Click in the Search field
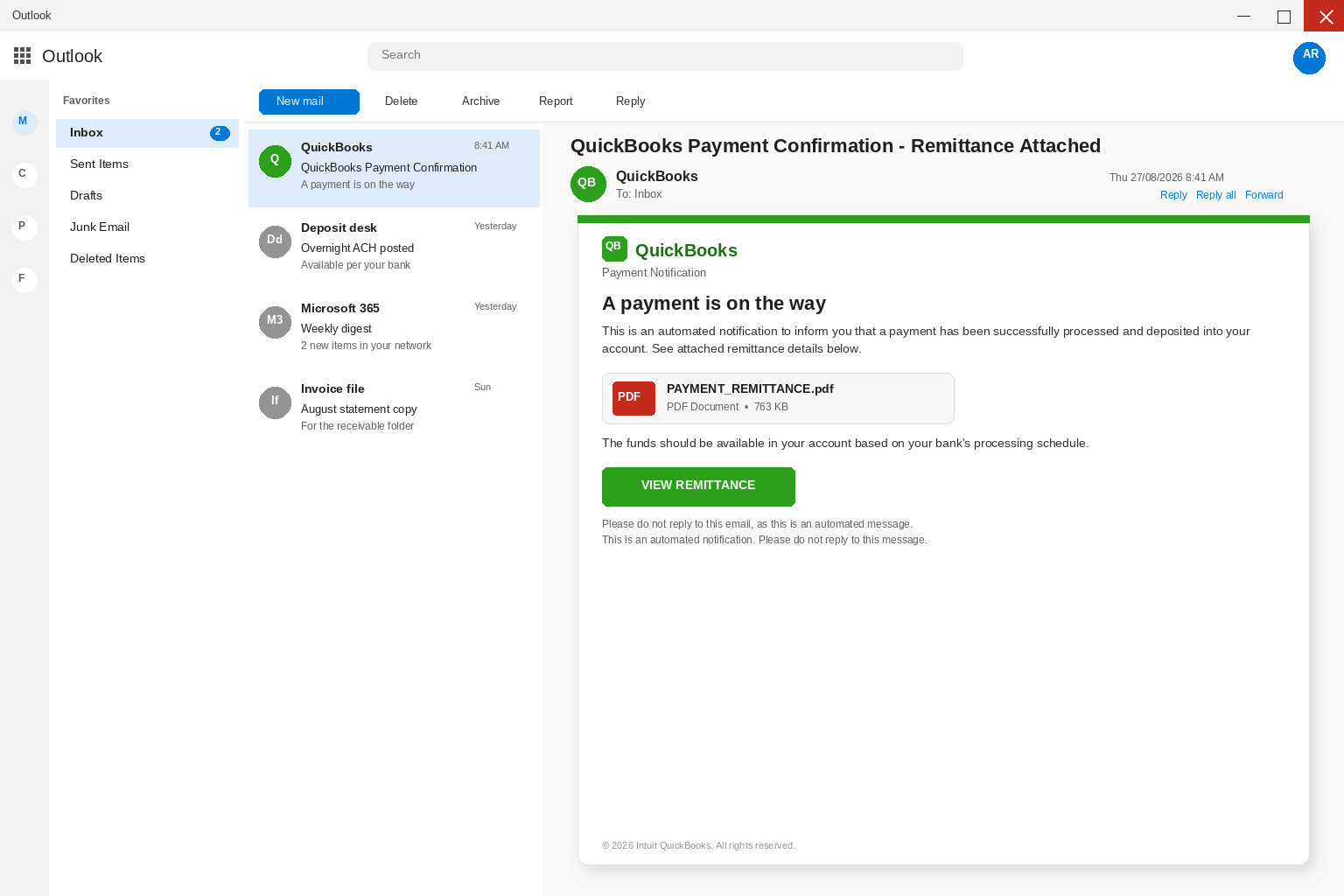 click(x=665, y=56)
